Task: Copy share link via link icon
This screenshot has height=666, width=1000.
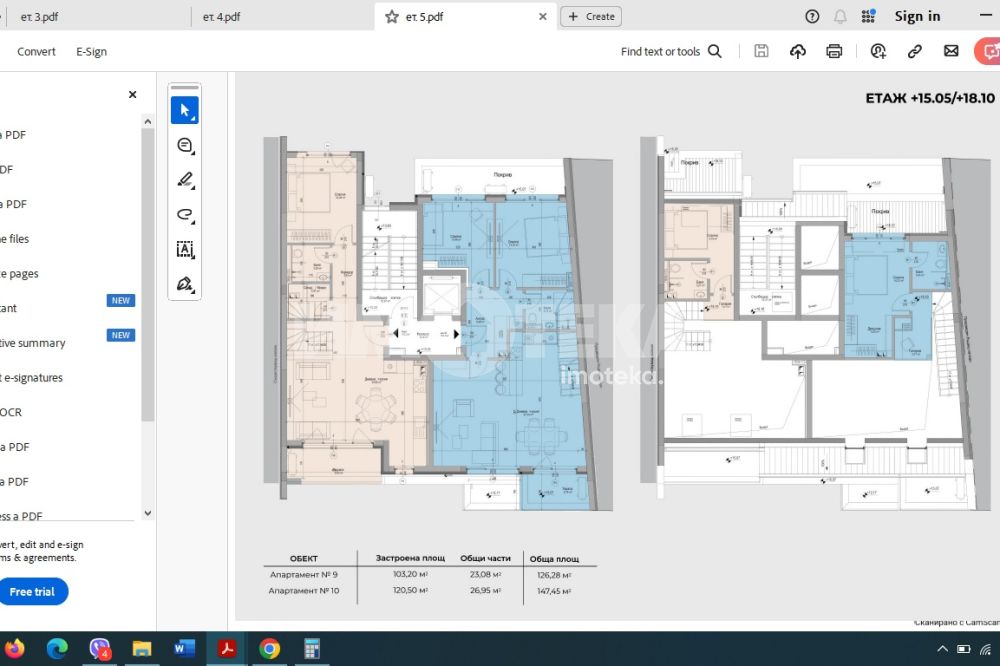Action: 914,52
